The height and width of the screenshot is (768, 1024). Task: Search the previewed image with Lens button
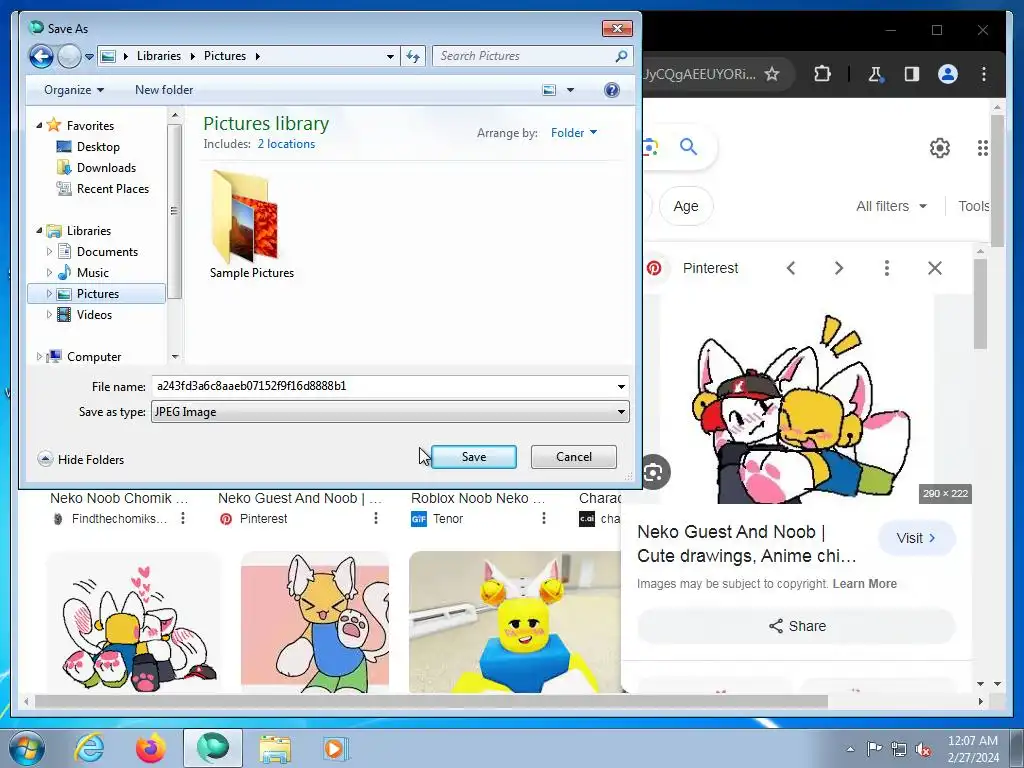point(654,472)
